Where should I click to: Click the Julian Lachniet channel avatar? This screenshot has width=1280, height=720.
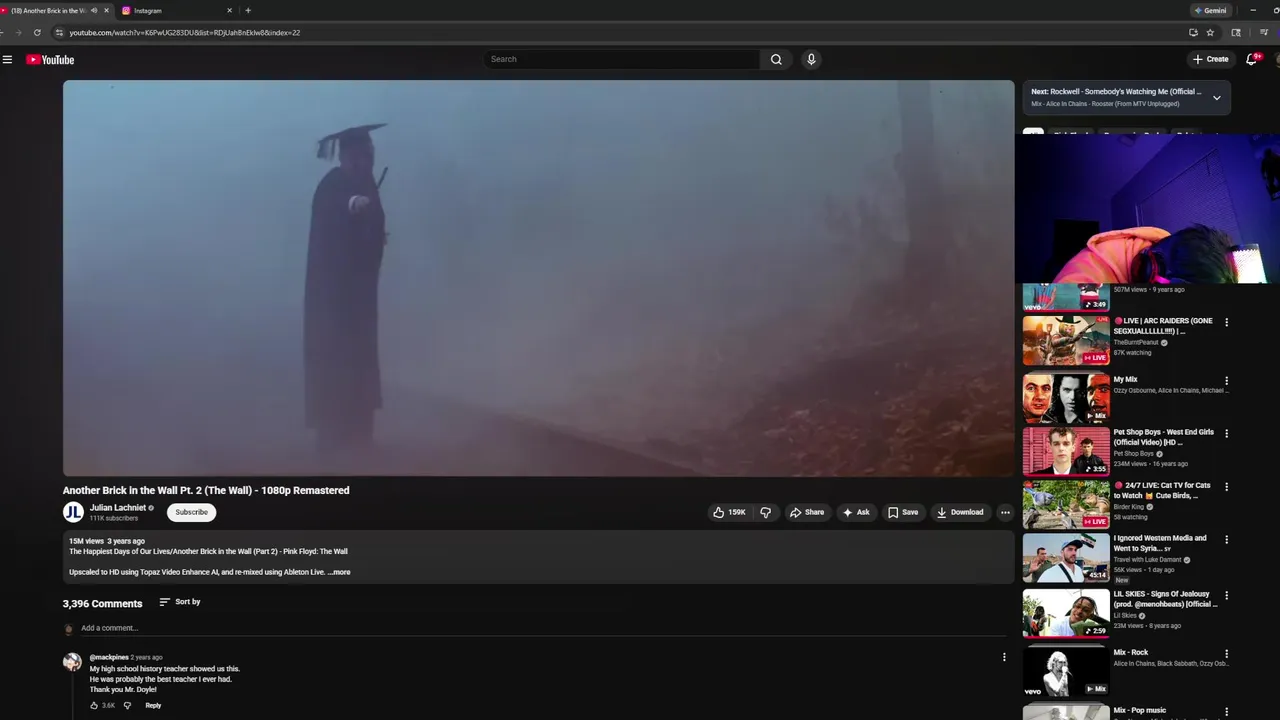(x=73, y=512)
